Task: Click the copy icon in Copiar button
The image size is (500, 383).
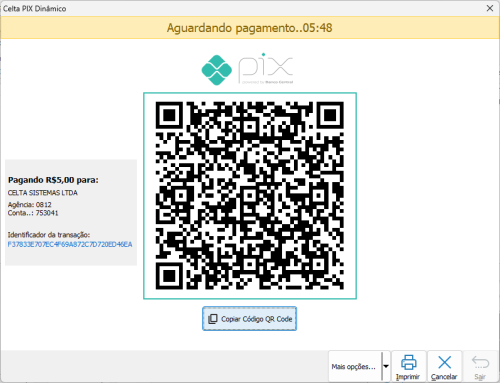Action: (x=213, y=319)
